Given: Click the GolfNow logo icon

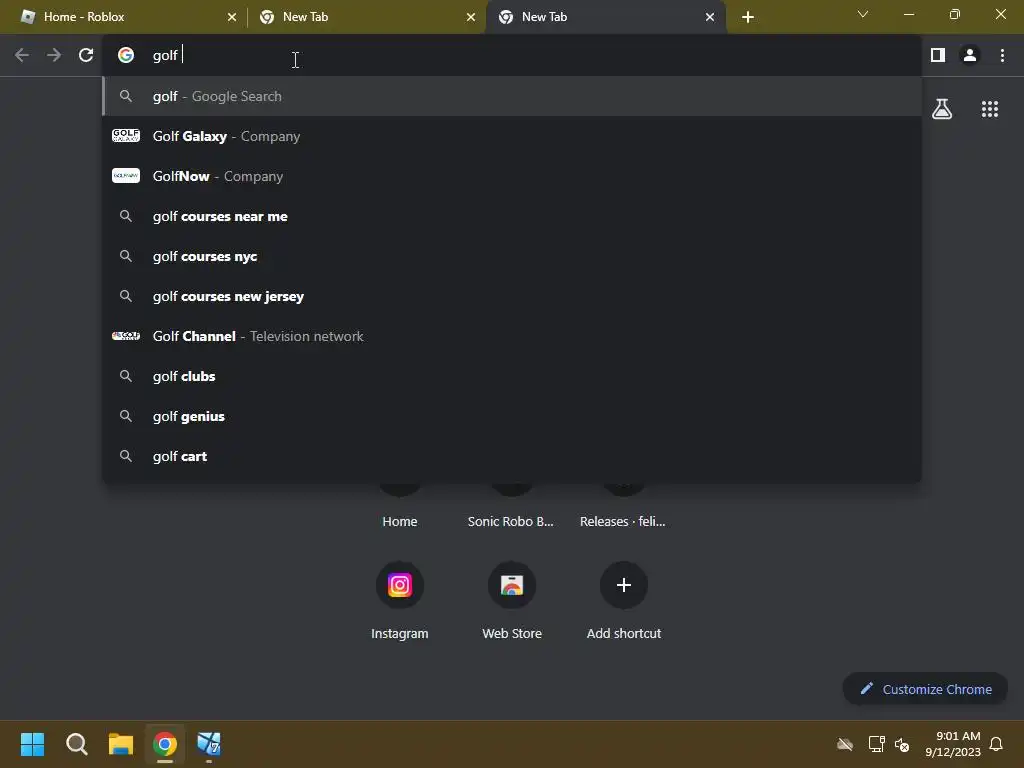Looking at the screenshot, I should click(126, 176).
